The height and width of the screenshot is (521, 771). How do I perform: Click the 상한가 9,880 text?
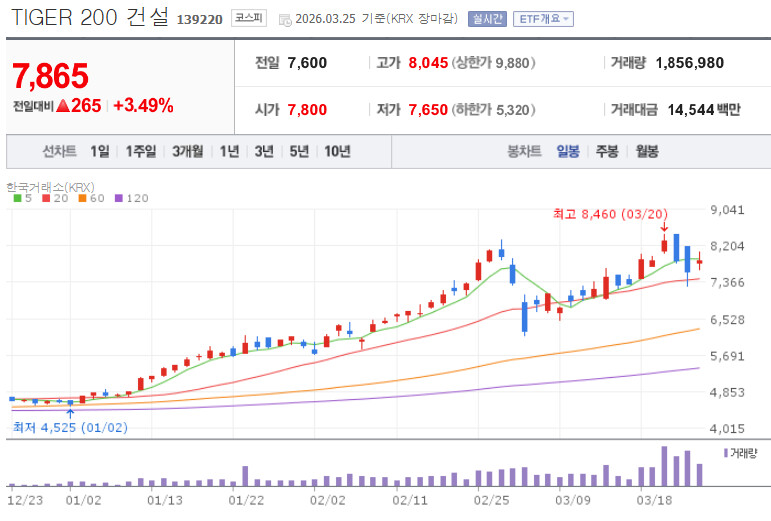[x=494, y=63]
